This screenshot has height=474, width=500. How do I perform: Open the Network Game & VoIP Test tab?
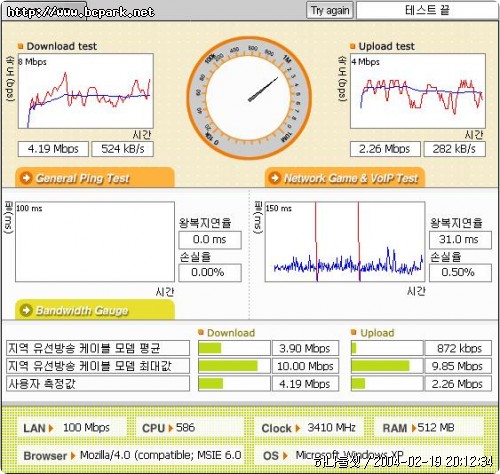pyautogui.click(x=345, y=178)
